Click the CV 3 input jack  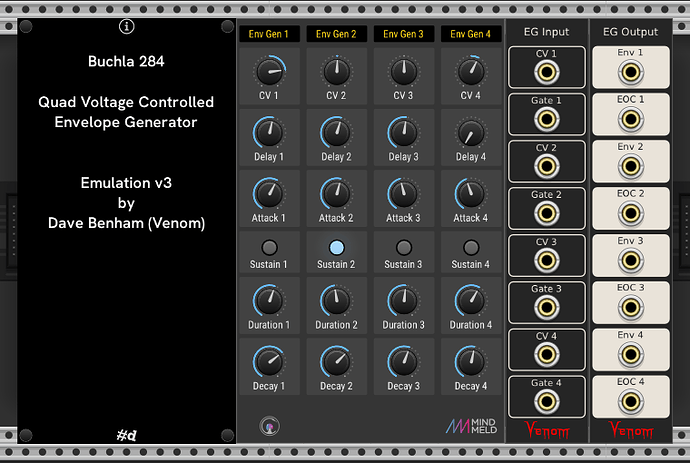547,261
